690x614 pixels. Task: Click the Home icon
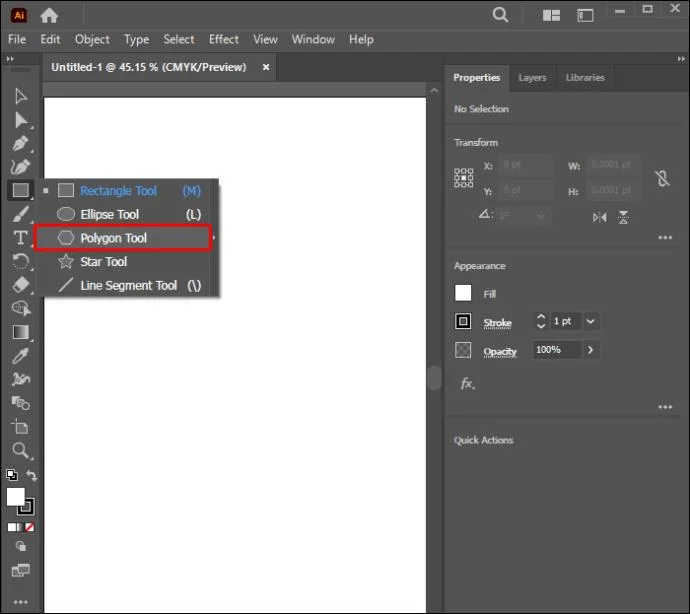coord(49,15)
